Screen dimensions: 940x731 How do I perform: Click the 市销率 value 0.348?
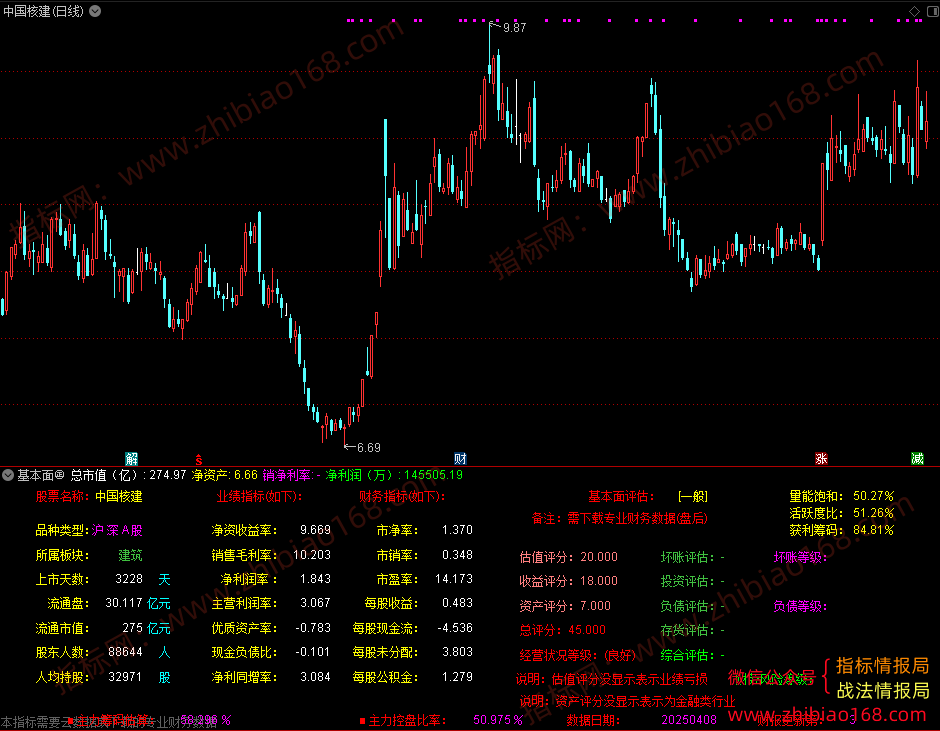[457, 555]
